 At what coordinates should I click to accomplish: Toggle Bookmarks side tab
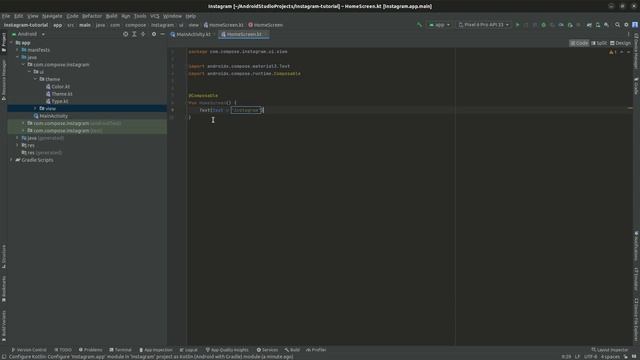(x=4, y=289)
